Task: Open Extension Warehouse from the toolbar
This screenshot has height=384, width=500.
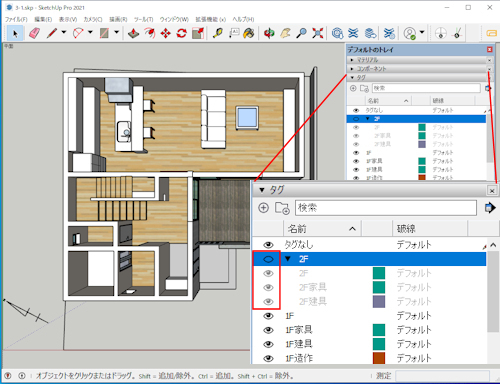Action: (353, 33)
